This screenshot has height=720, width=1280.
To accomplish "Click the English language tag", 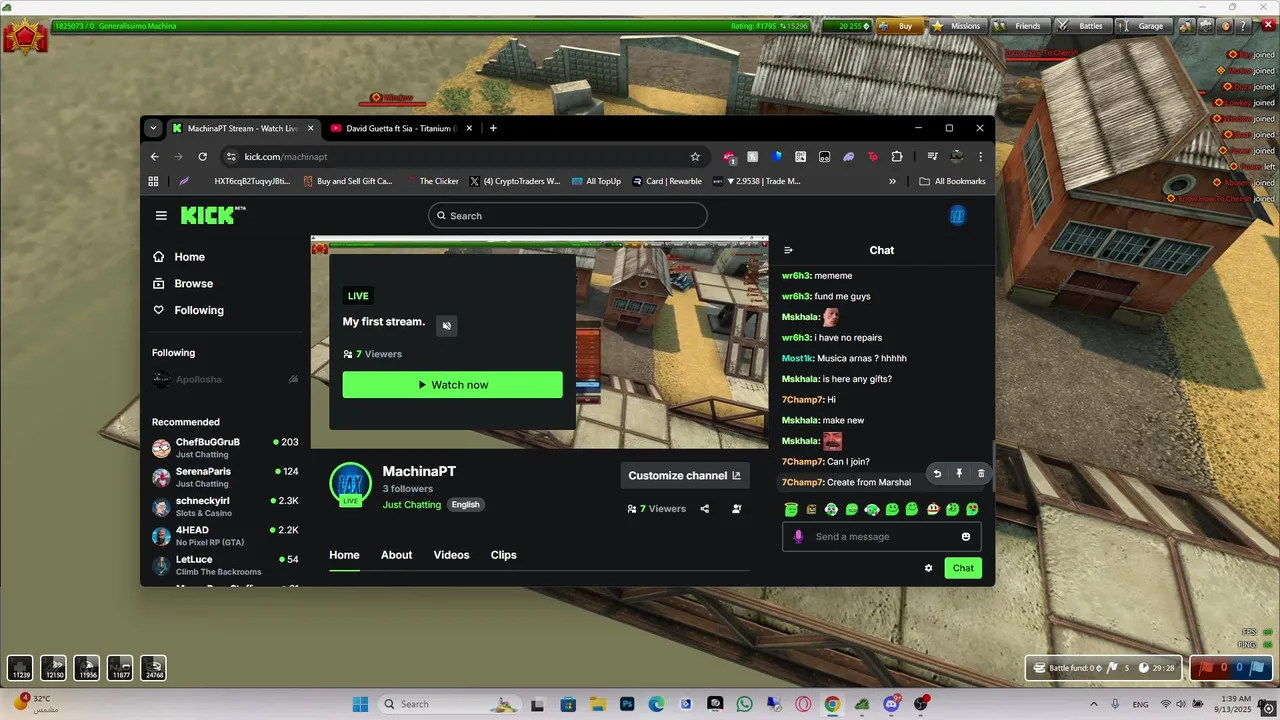I will [x=465, y=505].
